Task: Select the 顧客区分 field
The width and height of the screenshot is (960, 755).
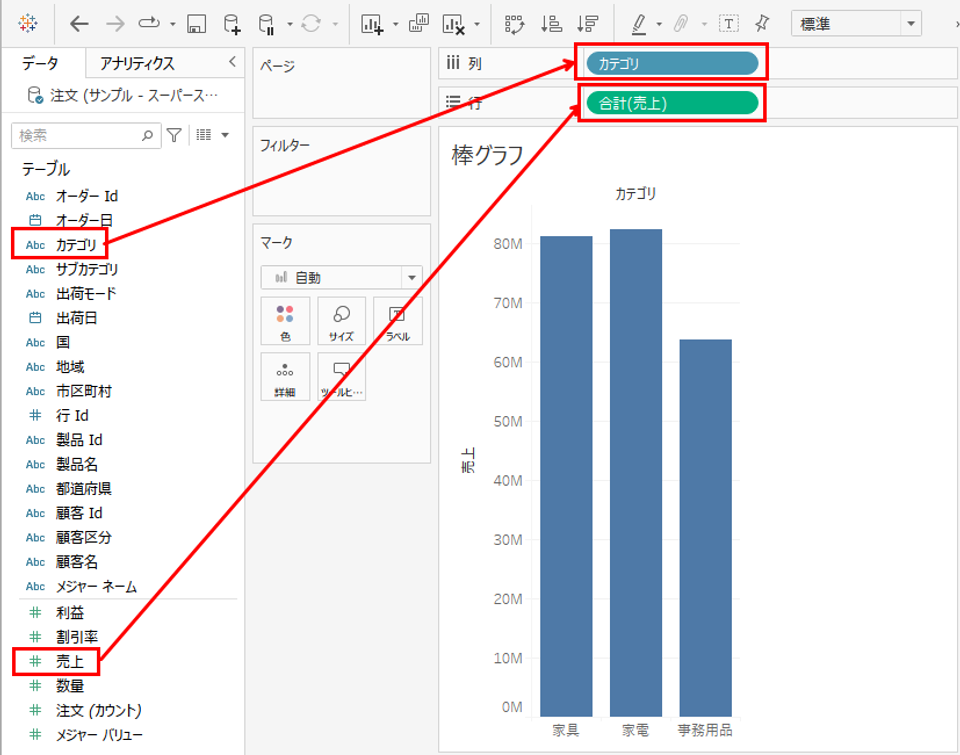Action: 83,538
